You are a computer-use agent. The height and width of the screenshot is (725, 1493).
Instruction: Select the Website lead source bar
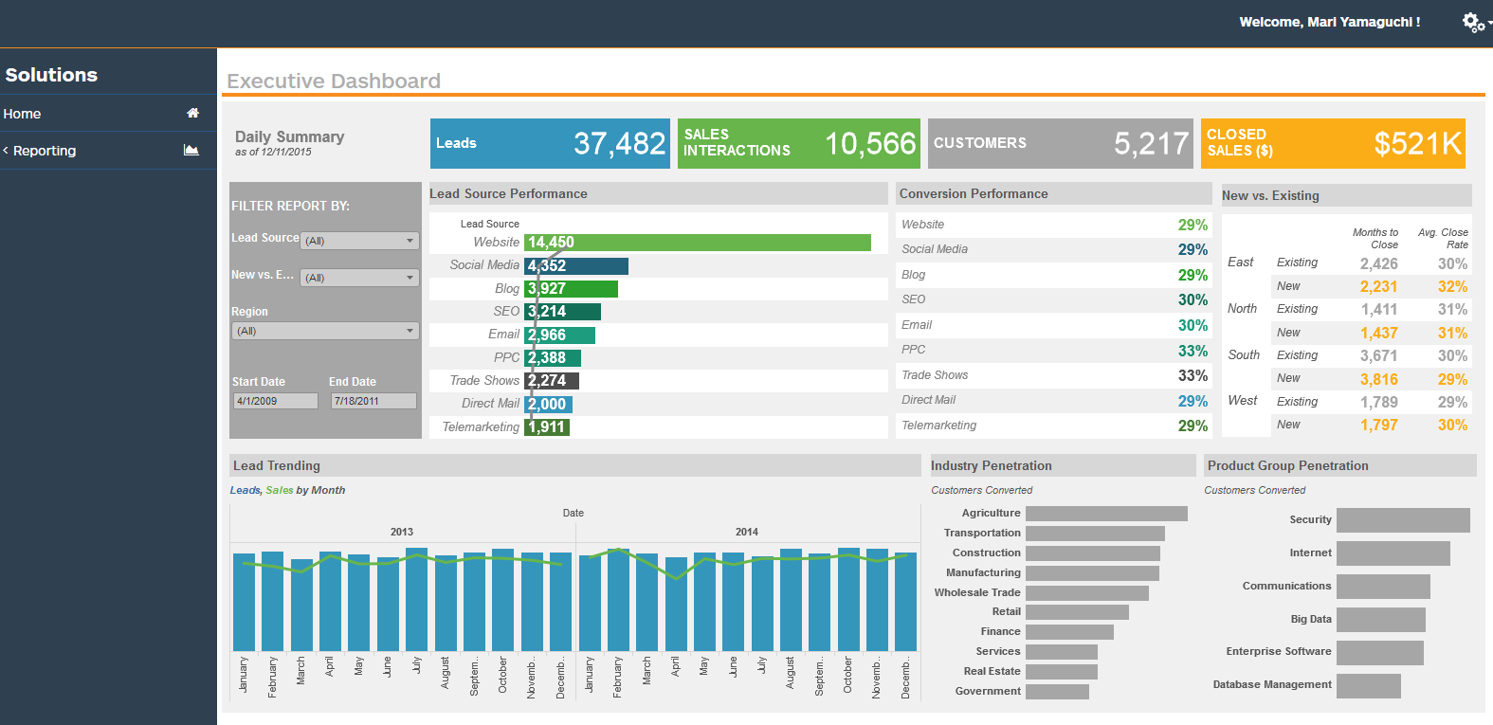click(697, 243)
